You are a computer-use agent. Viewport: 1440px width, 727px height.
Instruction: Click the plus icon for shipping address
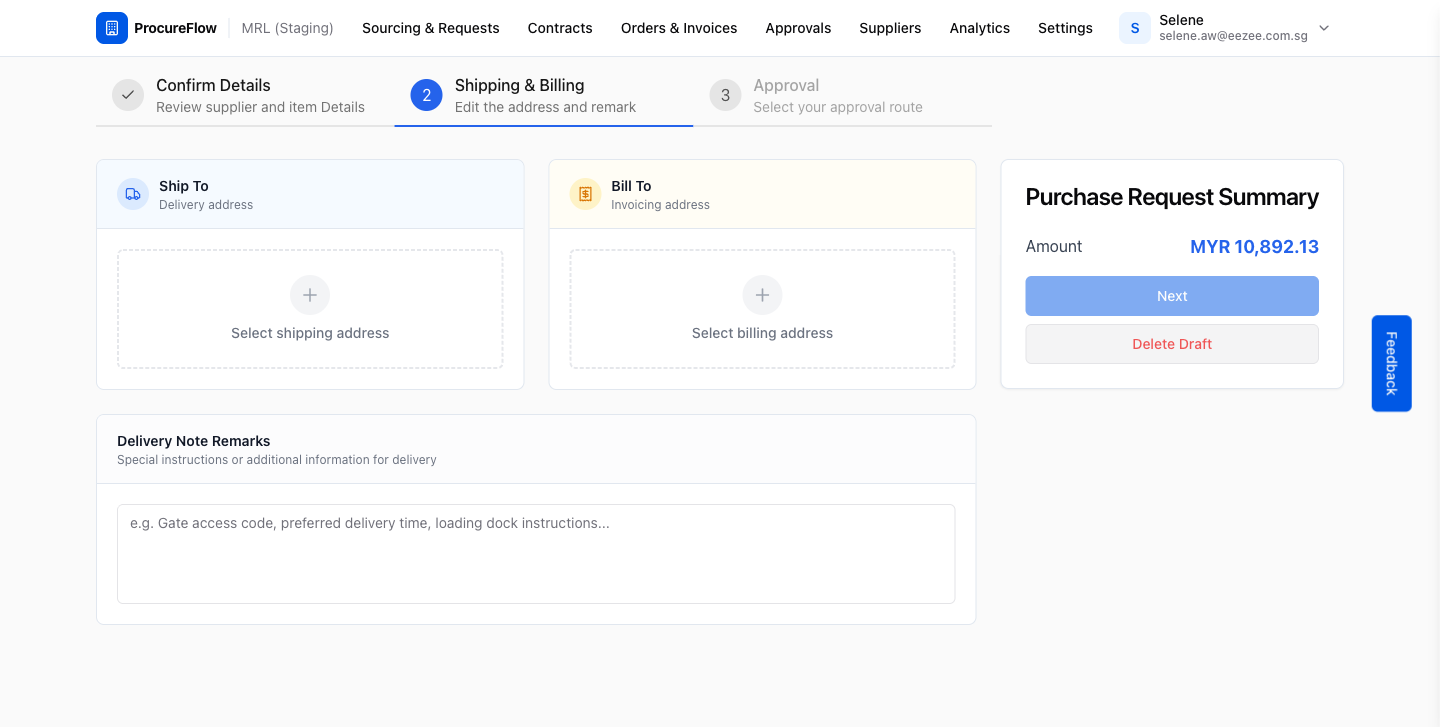[x=310, y=295]
